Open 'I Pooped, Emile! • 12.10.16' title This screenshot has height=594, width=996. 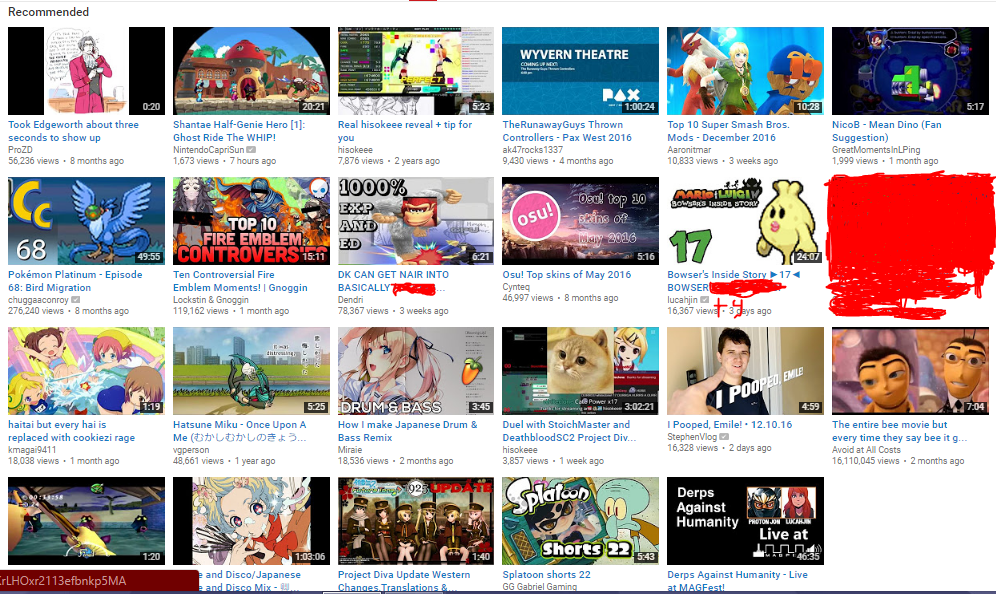730,424
